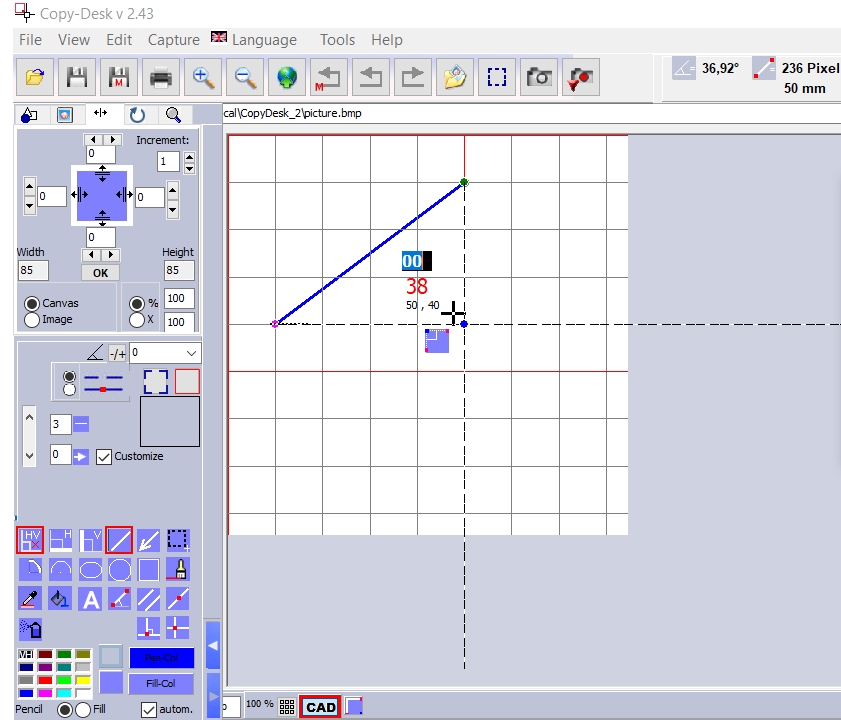Click the open folder toolbar icon
Viewport: 841px width, 720px height.
35,77
